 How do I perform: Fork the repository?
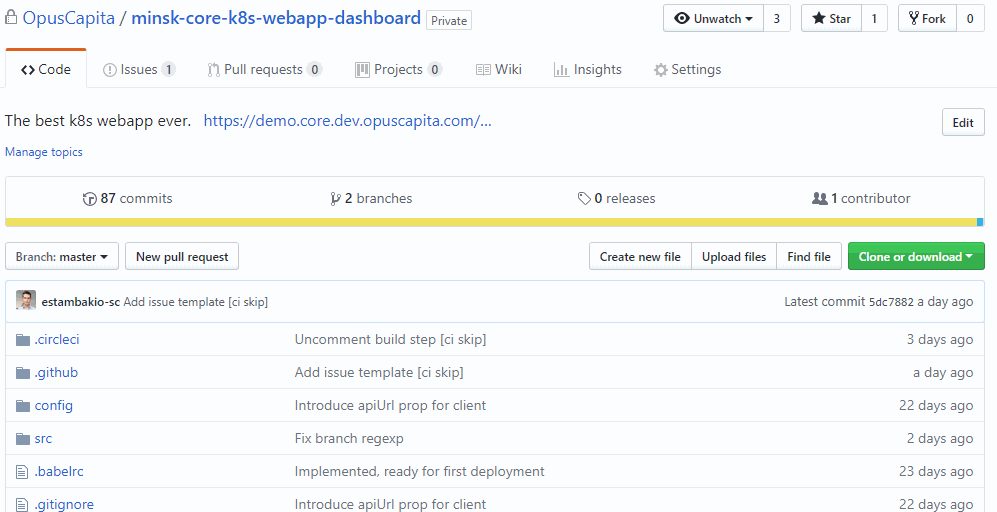927,19
